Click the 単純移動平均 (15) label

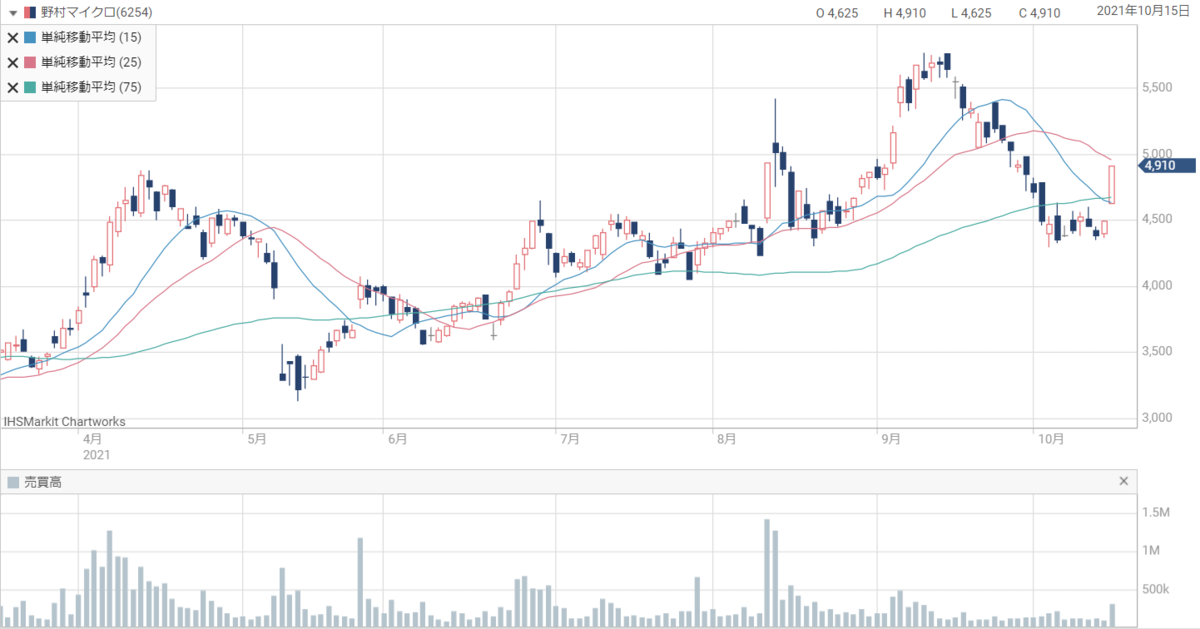point(91,38)
